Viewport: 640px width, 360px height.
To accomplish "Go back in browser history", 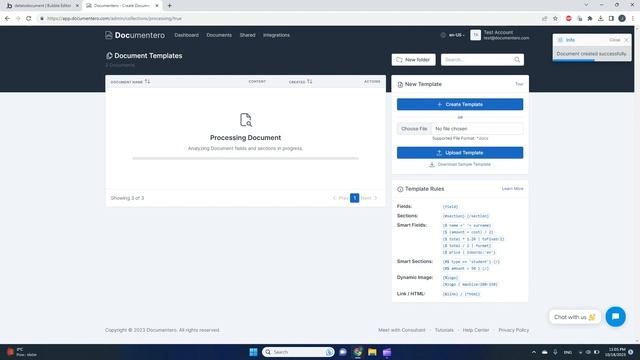I will [7, 18].
